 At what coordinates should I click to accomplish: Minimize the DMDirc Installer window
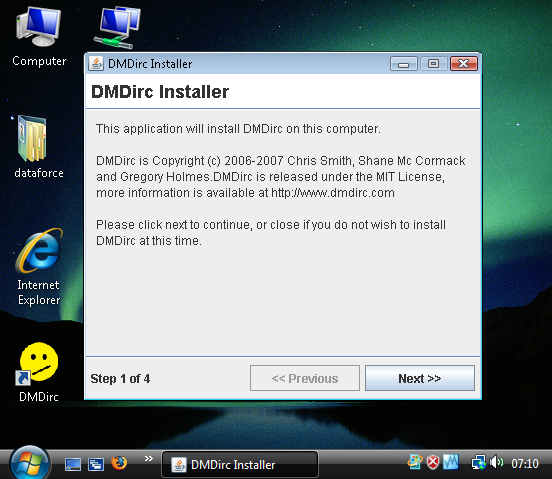404,64
